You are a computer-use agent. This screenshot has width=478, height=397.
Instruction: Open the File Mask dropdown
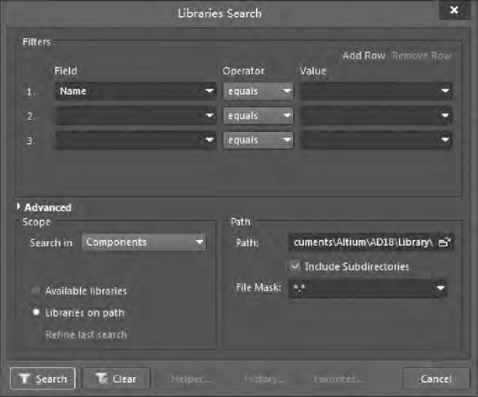pyautogui.click(x=368, y=288)
